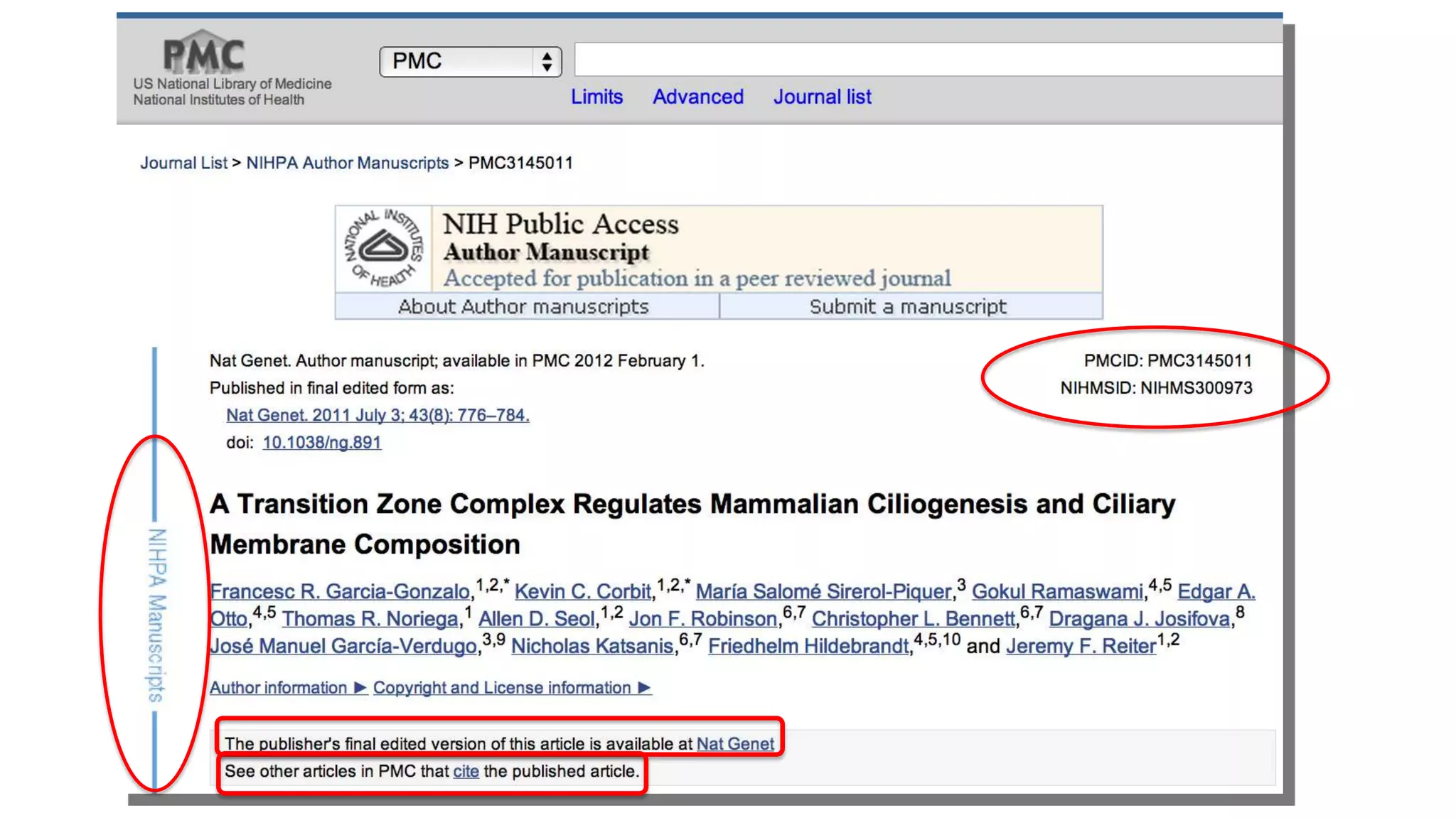1456x818 pixels.
Task: Open the doi 10.1038/ng.891 link
Action: point(321,443)
